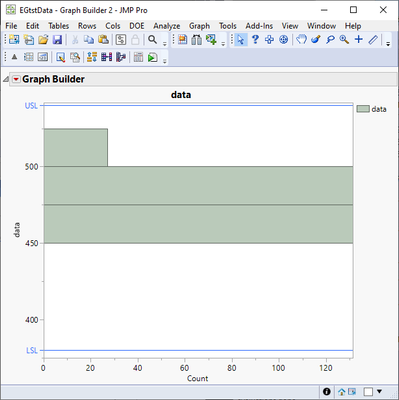Open the Analyze menu
The height and width of the screenshot is (400, 399).
[167, 26]
